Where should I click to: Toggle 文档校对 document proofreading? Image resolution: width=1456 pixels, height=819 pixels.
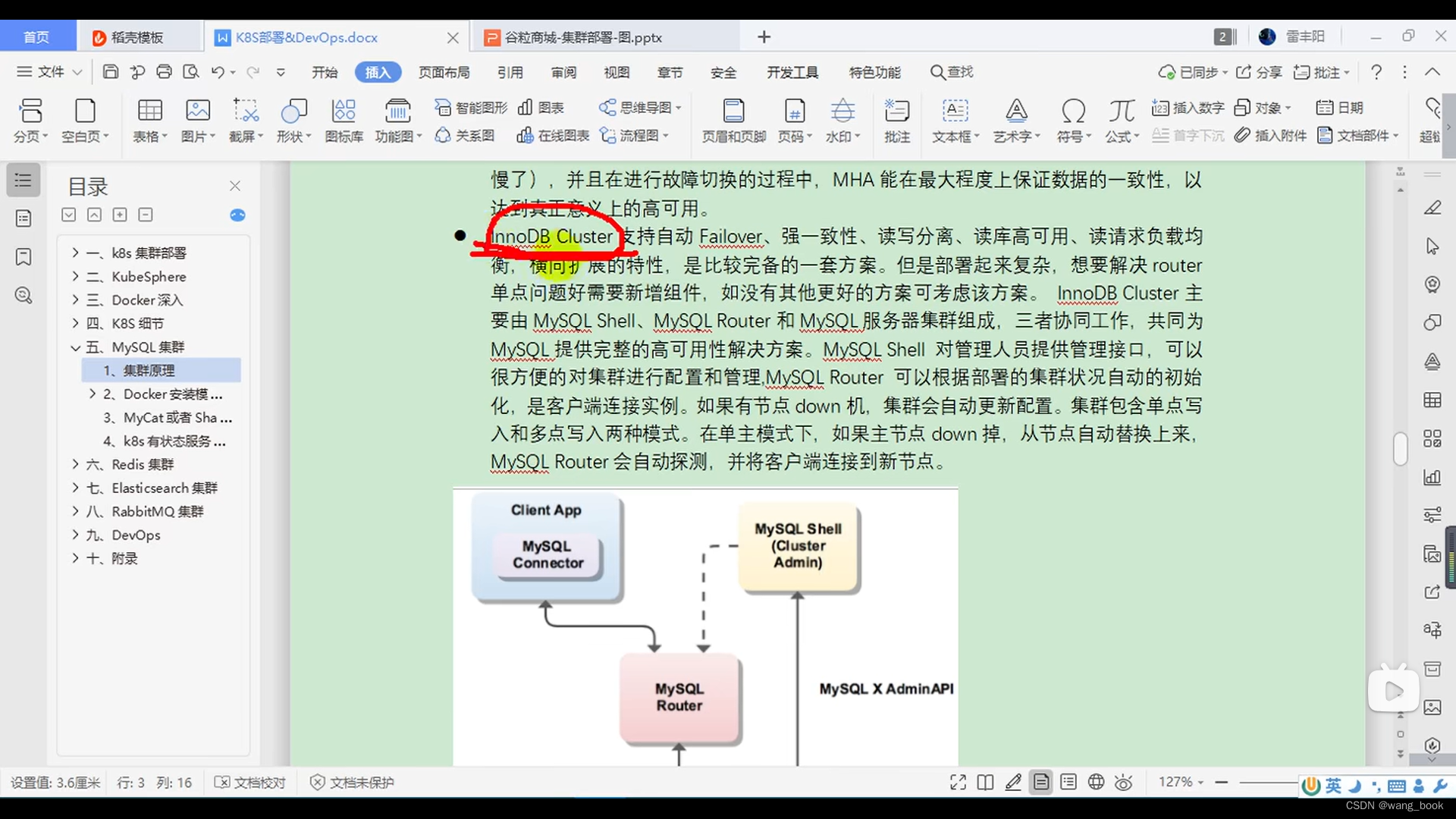250,783
